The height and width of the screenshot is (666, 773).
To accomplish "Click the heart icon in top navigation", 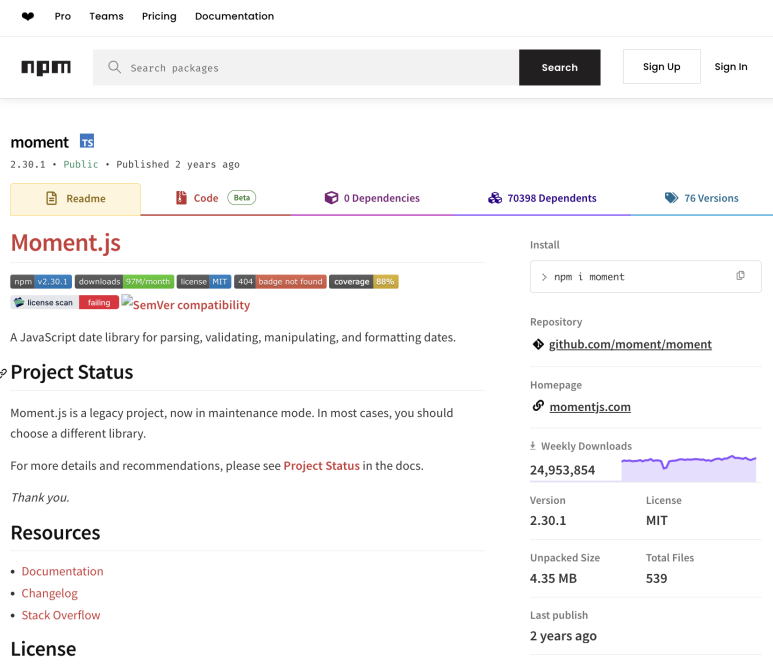I will (x=28, y=16).
